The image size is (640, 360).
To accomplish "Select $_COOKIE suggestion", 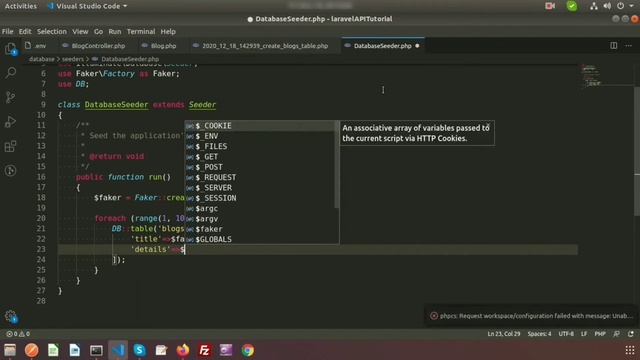I will click(x=260, y=126).
